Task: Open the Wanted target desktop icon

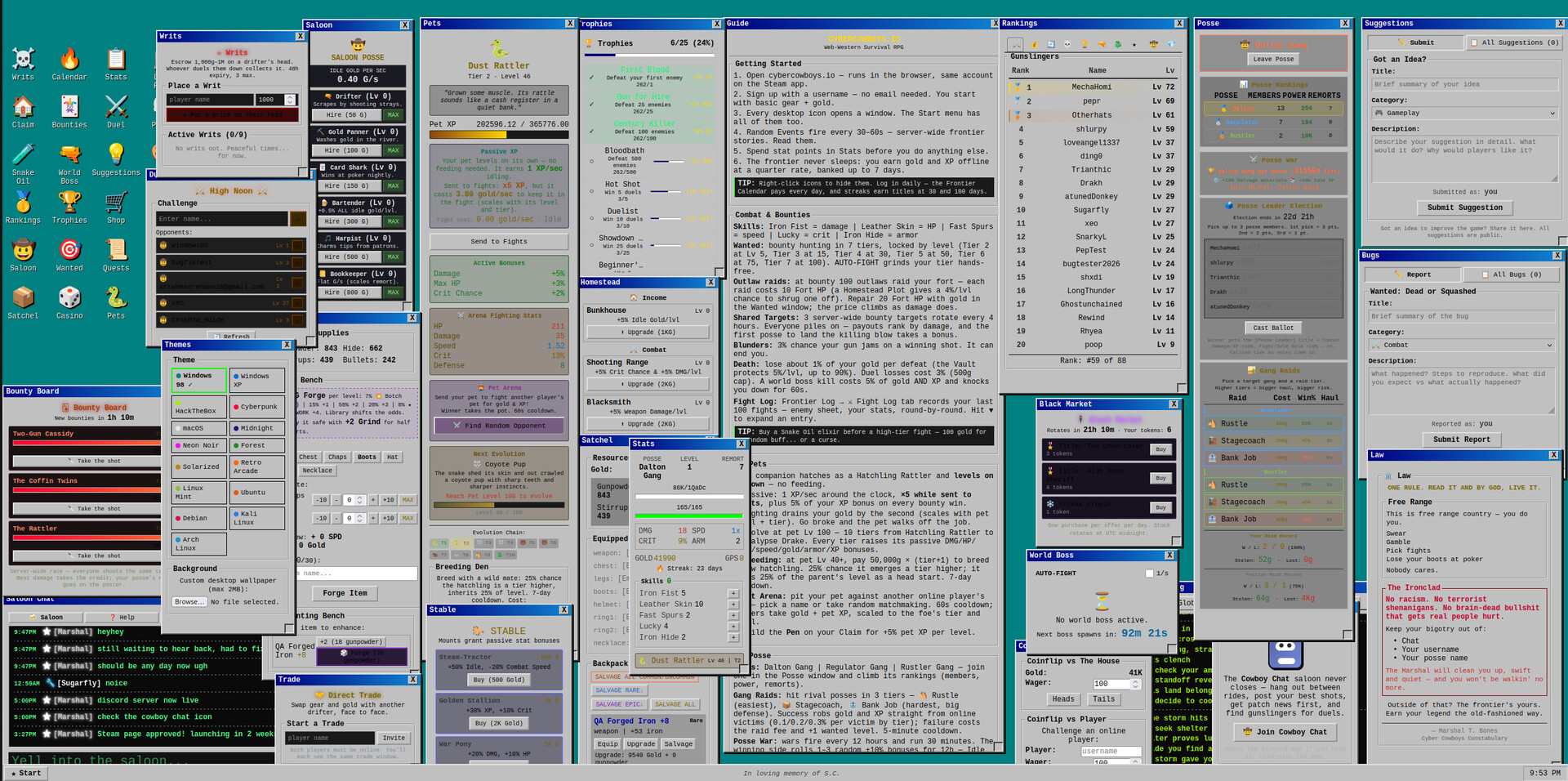Action: (x=69, y=254)
